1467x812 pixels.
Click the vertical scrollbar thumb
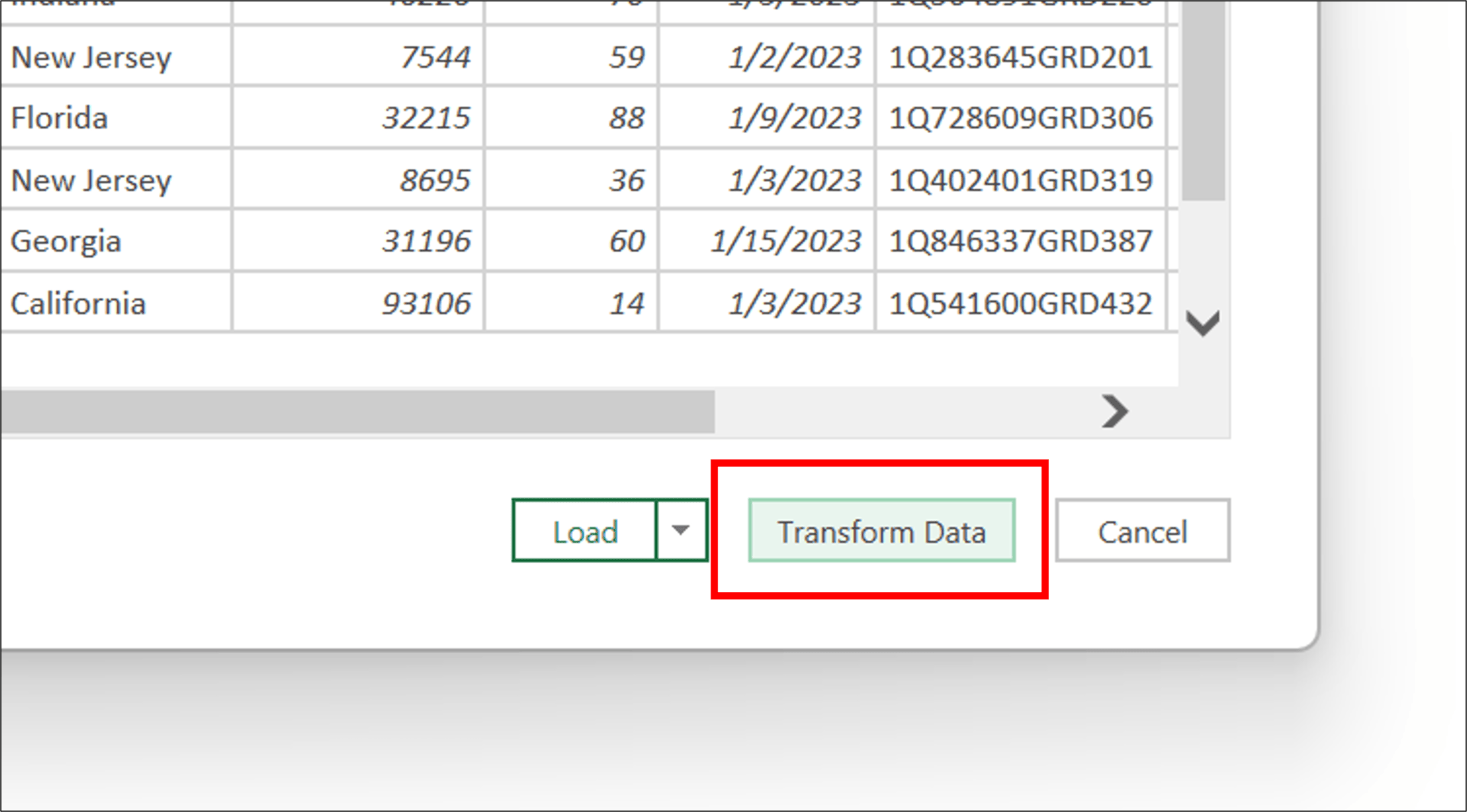pos(1203,99)
